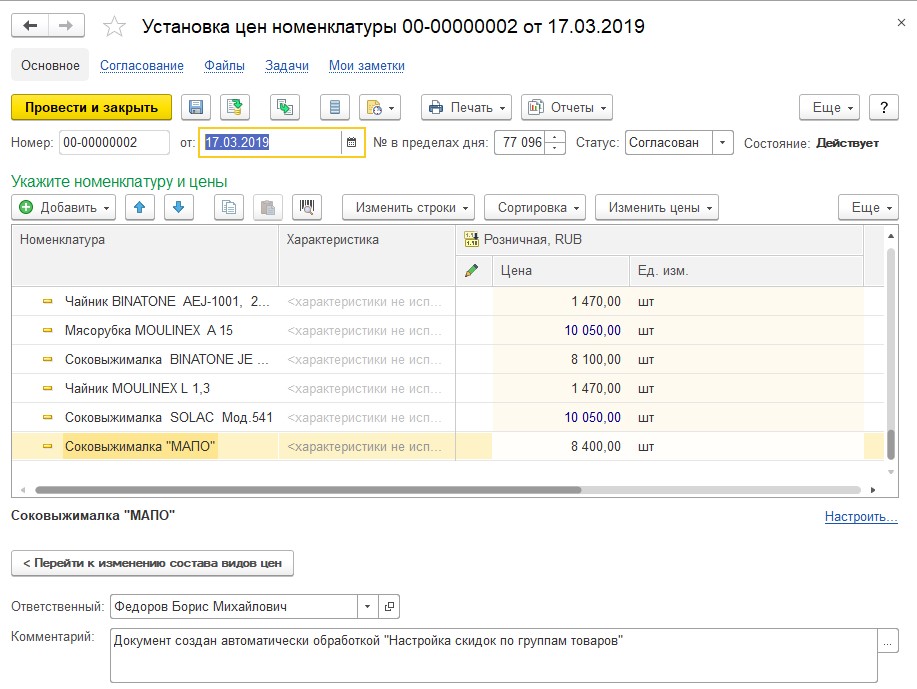Open the Изменить строки menu
Viewport: 917px width, 689px height.
tap(408, 208)
